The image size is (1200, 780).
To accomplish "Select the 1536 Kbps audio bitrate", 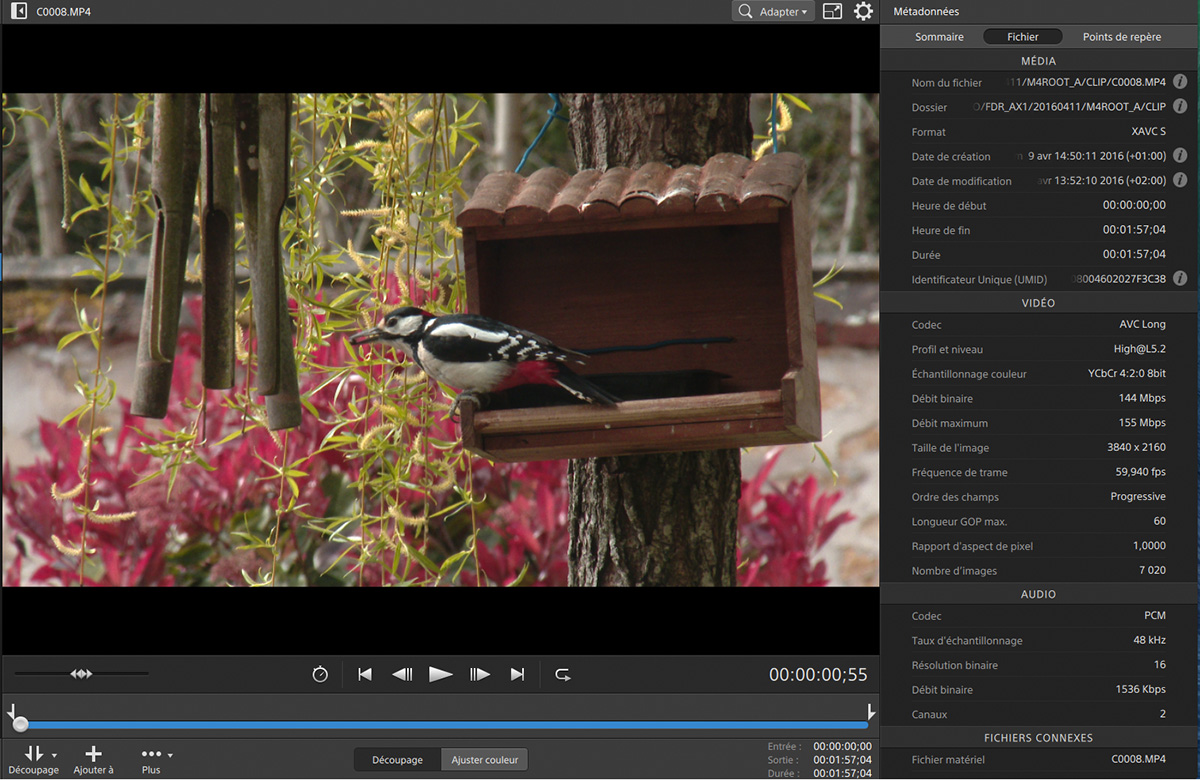I will pyautogui.click(x=1141, y=689).
